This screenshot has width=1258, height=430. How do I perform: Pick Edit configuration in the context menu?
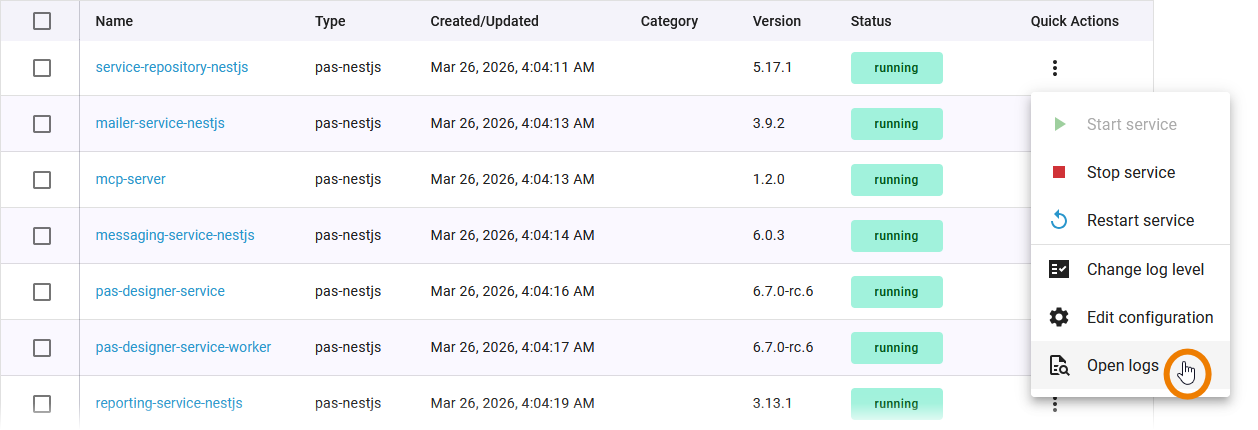(1149, 317)
